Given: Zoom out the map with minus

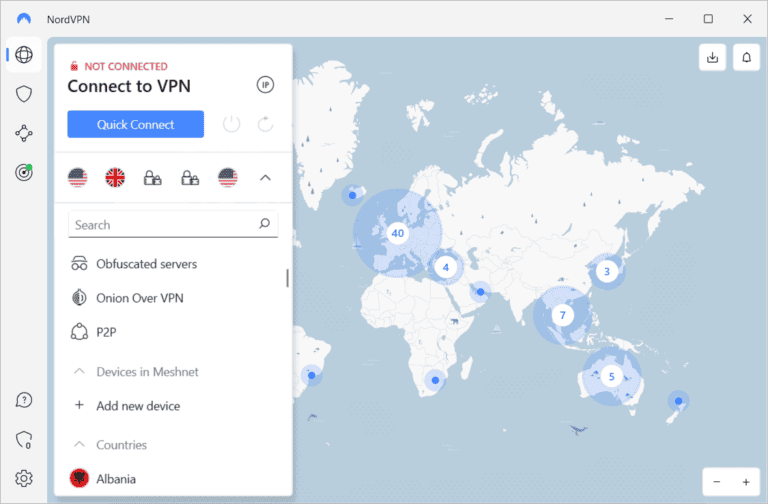Looking at the screenshot, I should [x=717, y=482].
